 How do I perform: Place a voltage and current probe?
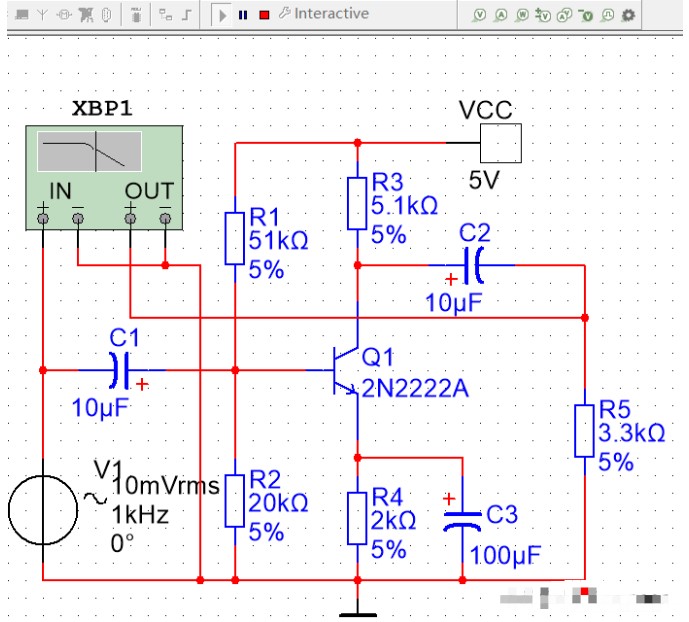(564, 15)
